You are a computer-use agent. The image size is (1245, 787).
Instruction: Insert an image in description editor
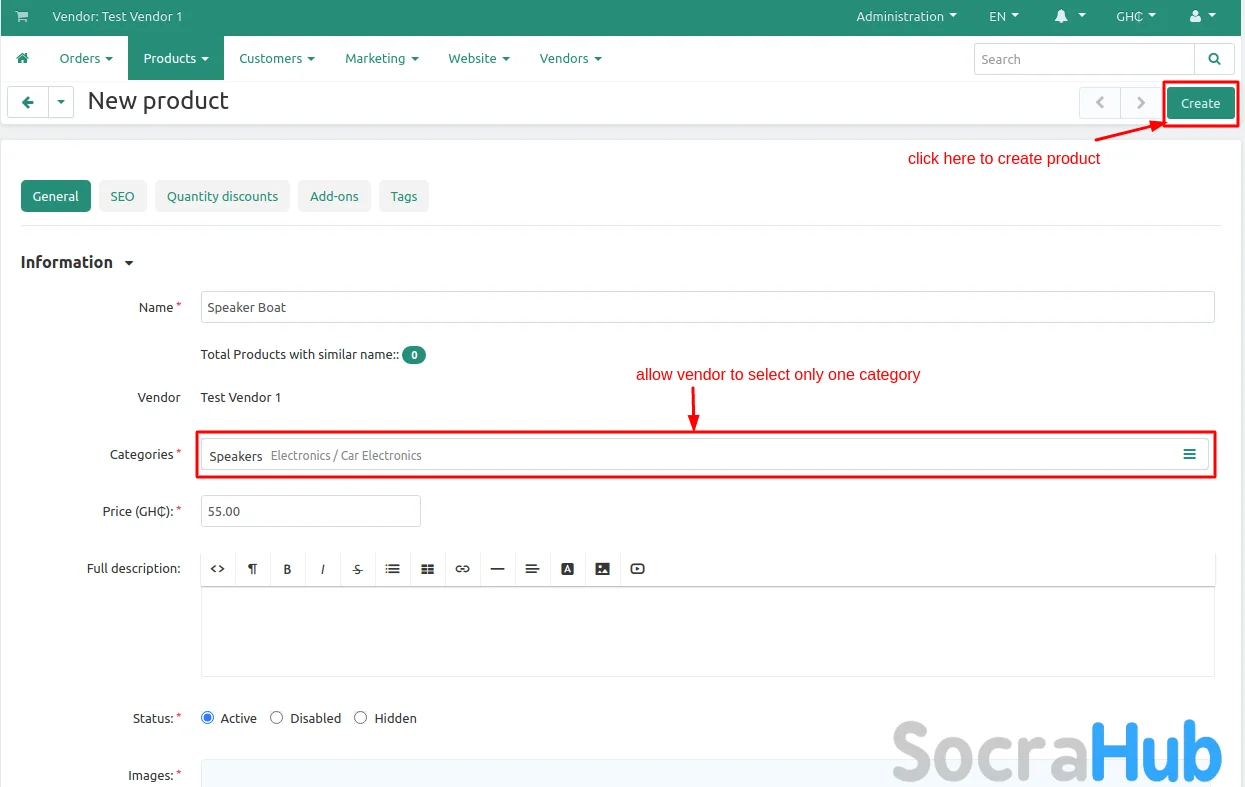[x=602, y=569]
